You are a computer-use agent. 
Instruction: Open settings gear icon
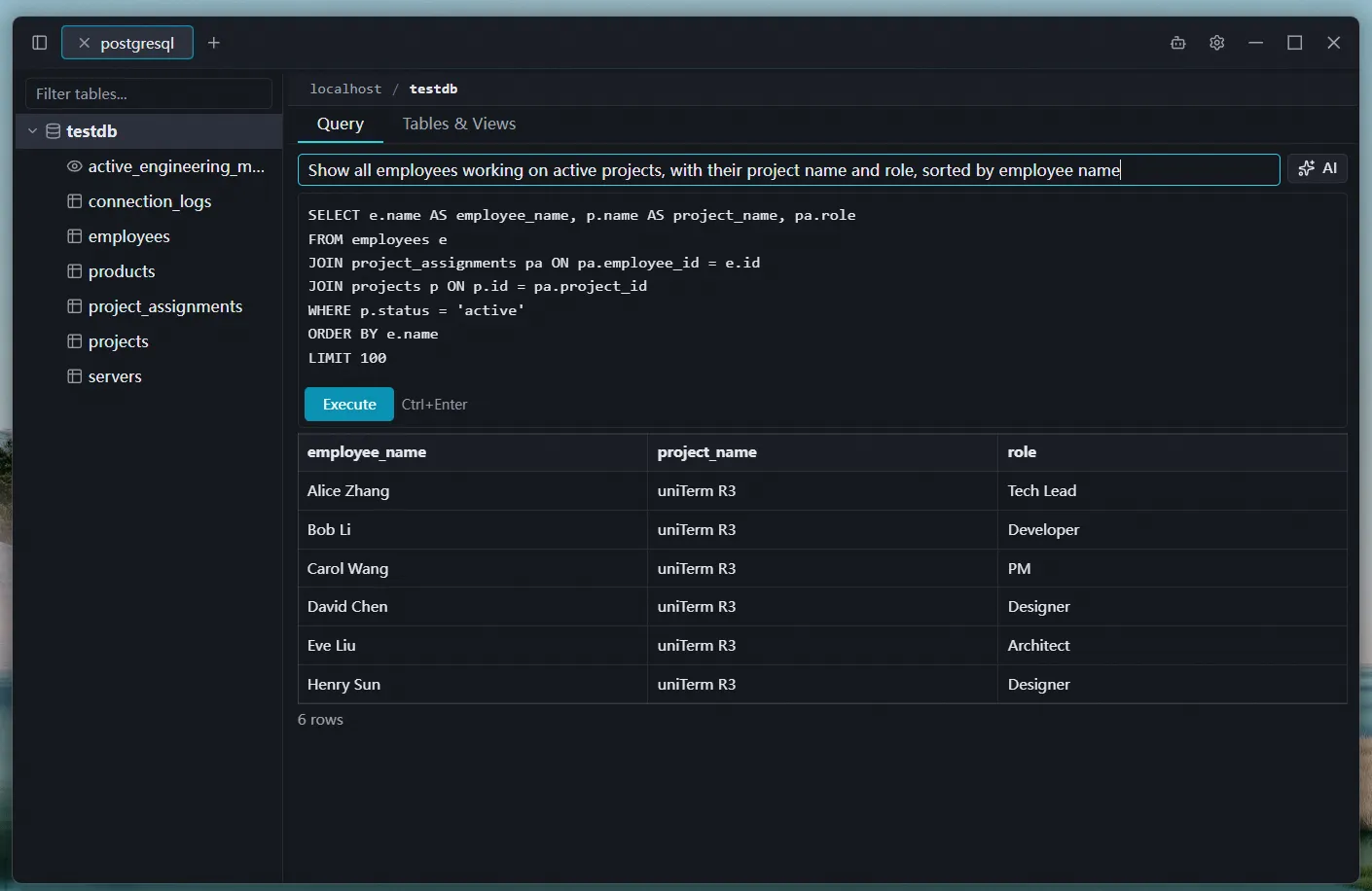[1216, 43]
